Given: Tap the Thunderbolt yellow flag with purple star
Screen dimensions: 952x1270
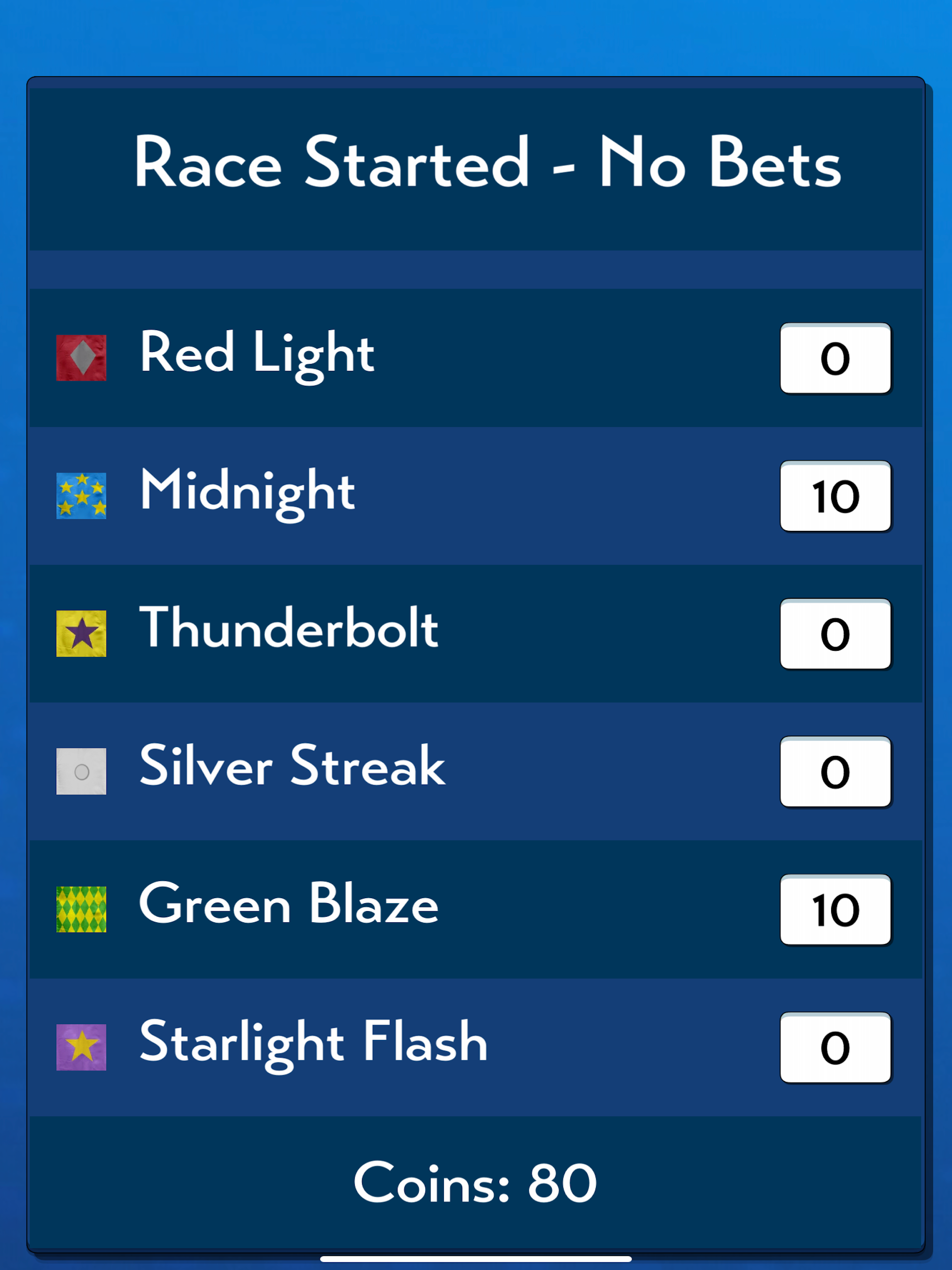Looking at the screenshot, I should pos(81,633).
